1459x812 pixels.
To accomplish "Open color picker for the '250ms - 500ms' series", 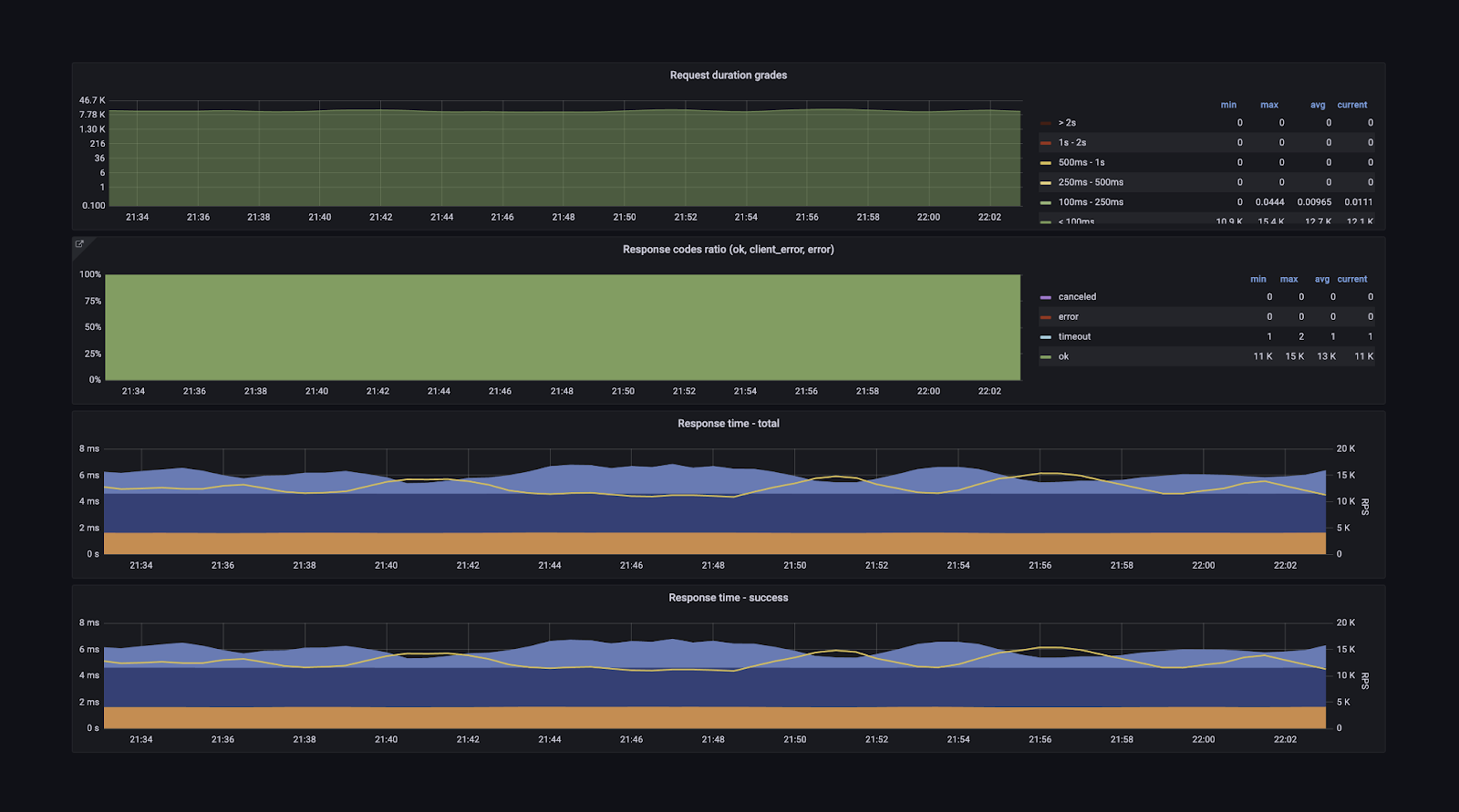I will (x=1046, y=183).
